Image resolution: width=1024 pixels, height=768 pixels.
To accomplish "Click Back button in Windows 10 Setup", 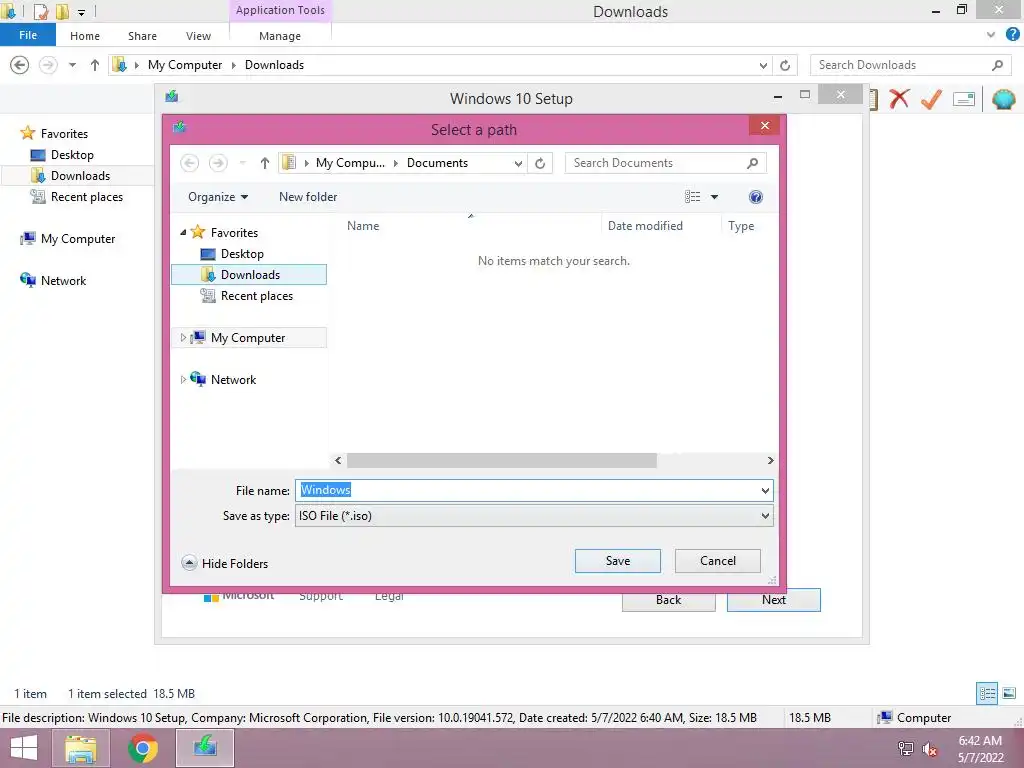I will 668,600.
